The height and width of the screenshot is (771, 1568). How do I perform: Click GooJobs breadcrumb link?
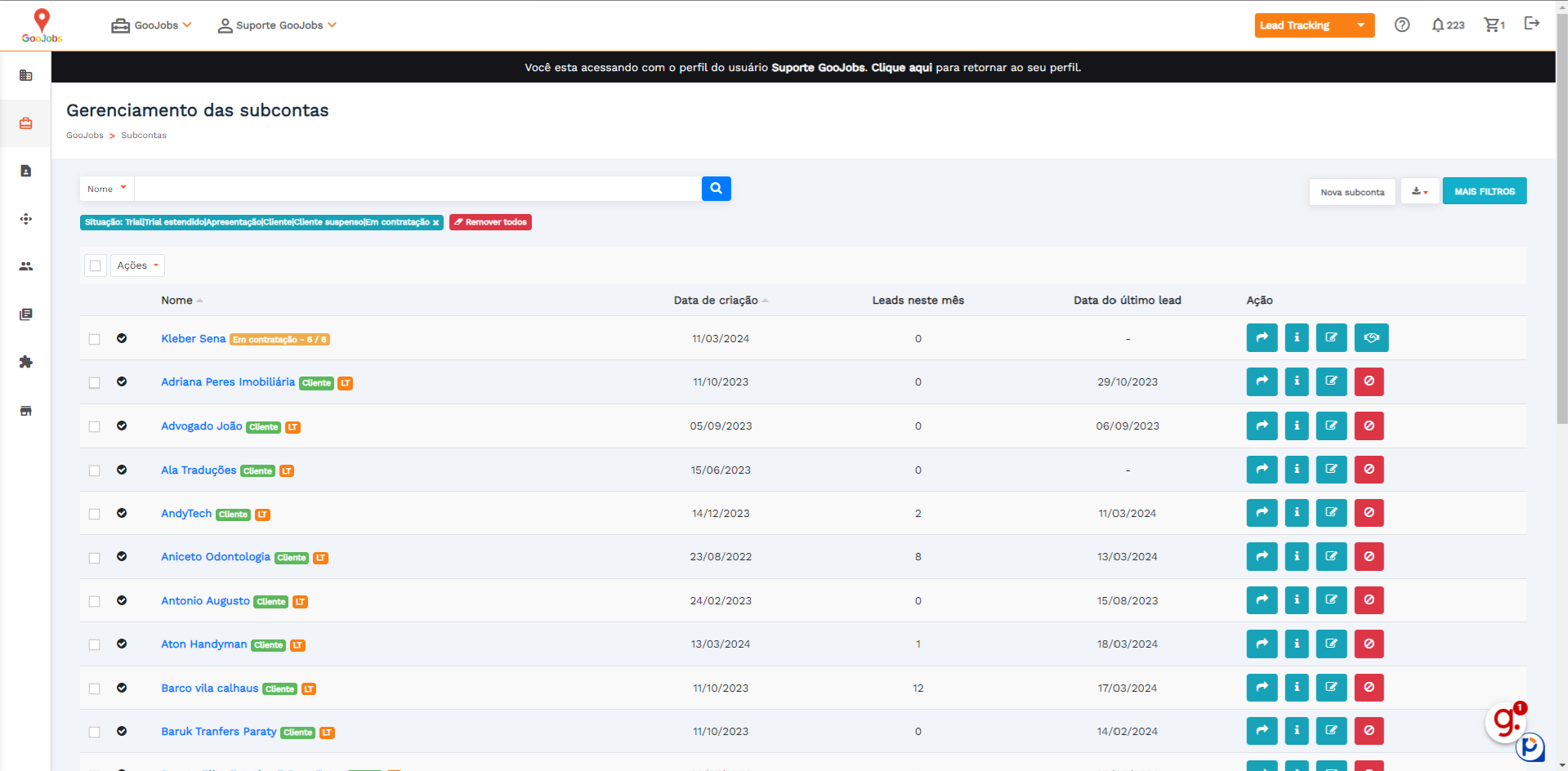(85, 136)
